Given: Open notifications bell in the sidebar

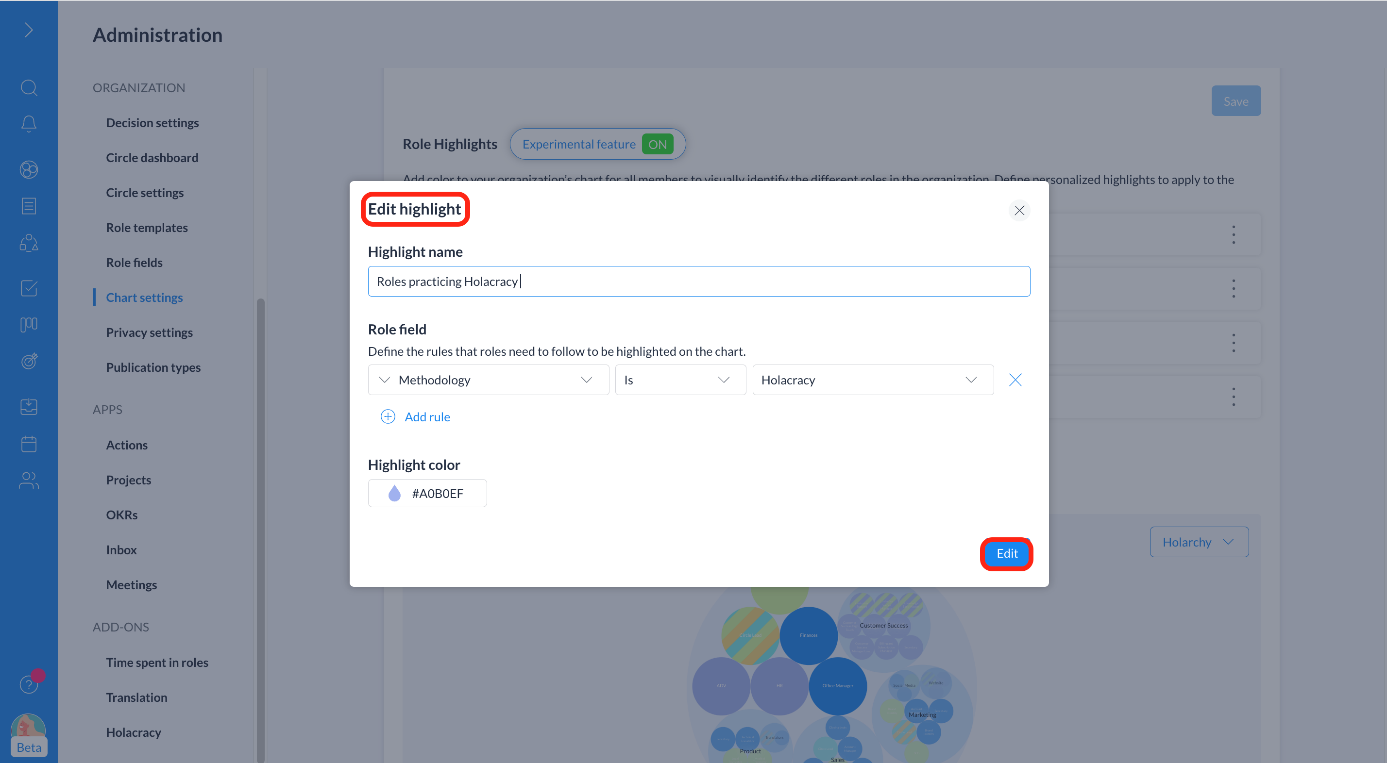Looking at the screenshot, I should click(29, 124).
